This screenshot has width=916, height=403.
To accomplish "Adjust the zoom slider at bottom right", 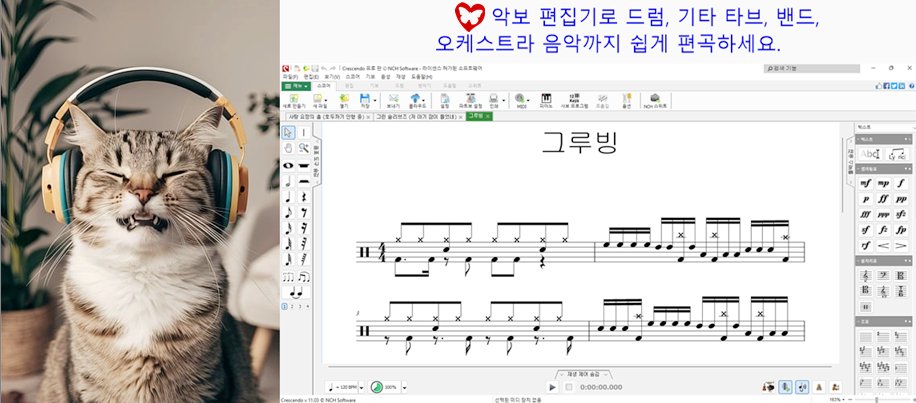I will pos(876,399).
